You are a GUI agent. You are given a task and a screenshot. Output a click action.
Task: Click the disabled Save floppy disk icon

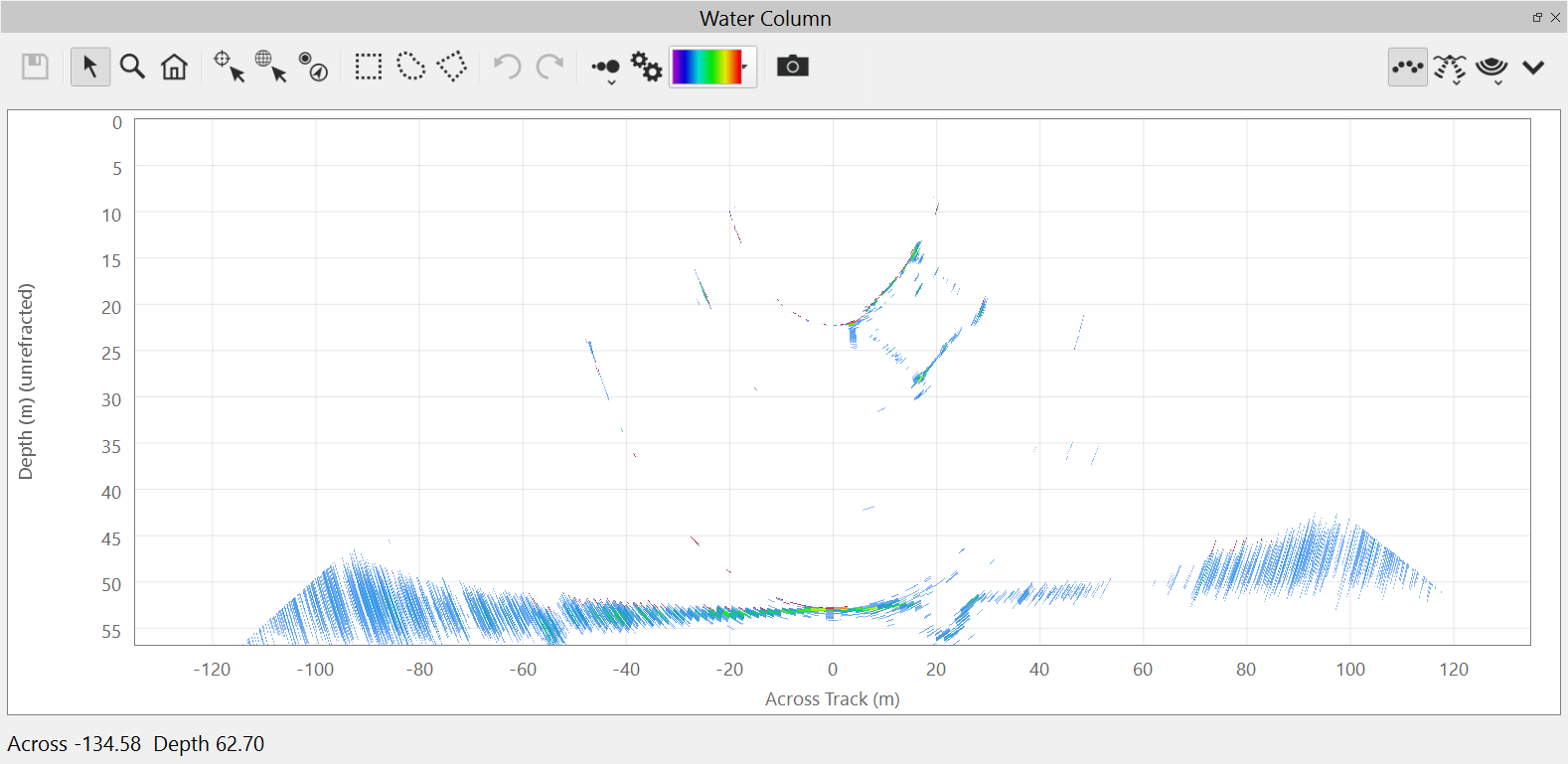click(x=36, y=67)
